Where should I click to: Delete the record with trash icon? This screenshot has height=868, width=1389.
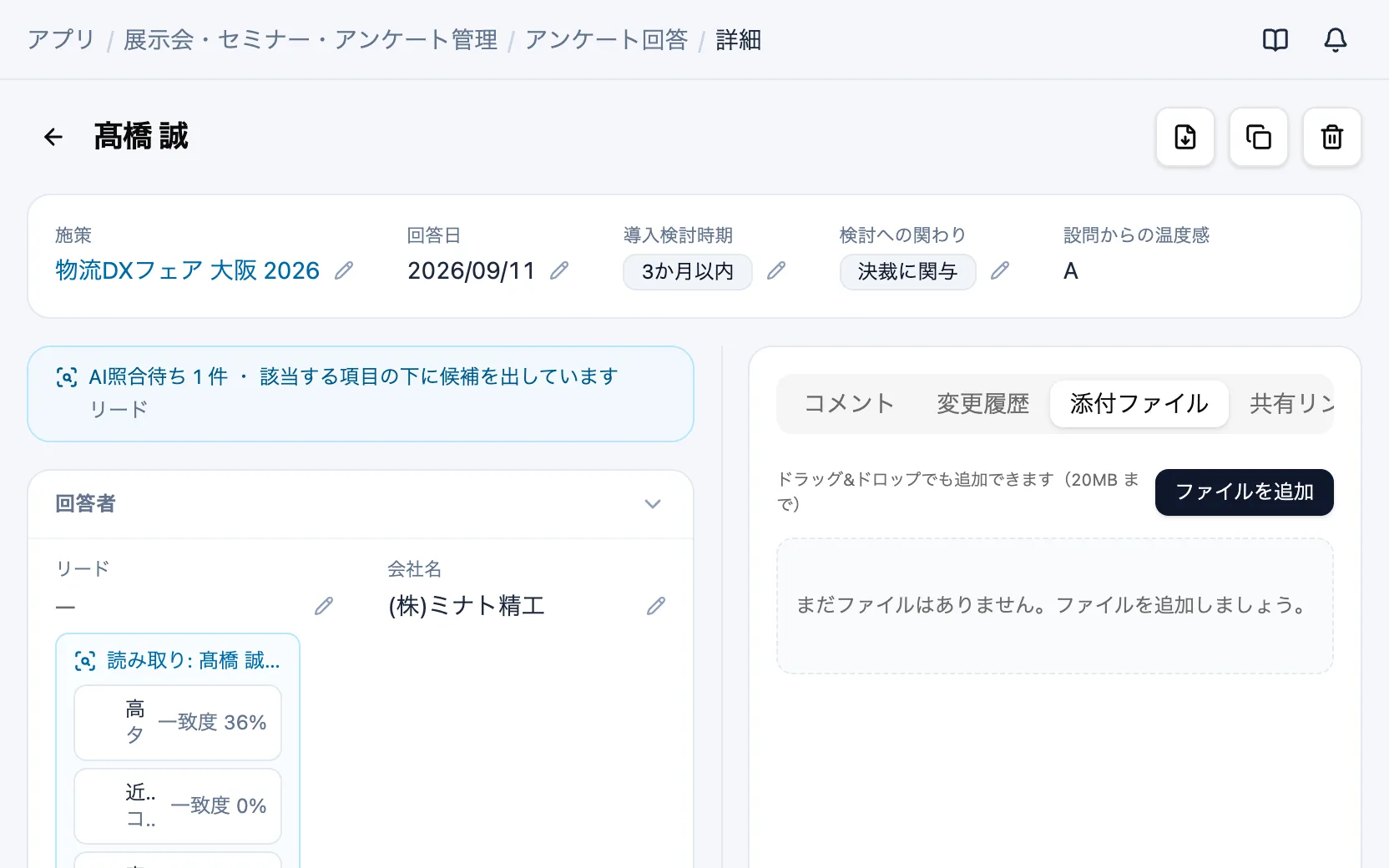click(x=1332, y=137)
